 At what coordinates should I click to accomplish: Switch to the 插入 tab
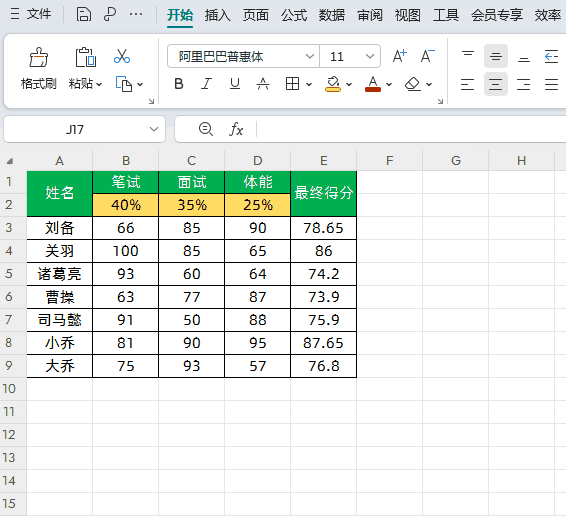pyautogui.click(x=218, y=15)
